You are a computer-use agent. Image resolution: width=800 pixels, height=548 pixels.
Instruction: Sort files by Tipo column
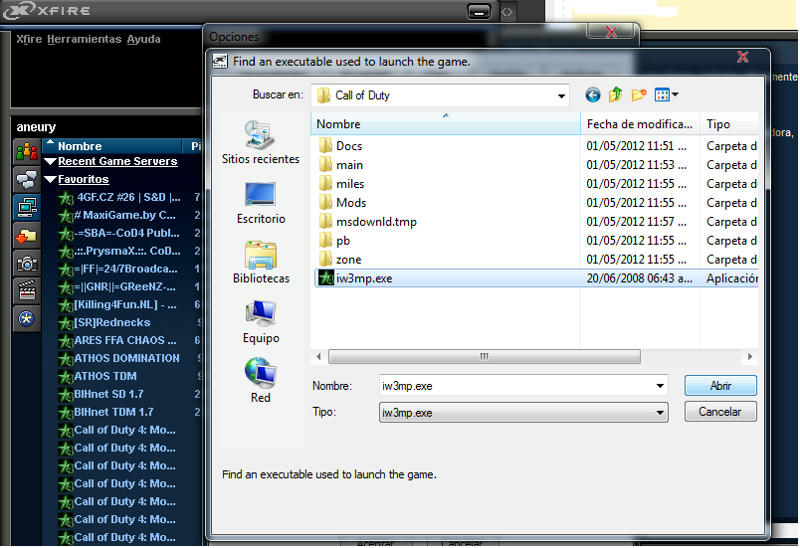(729, 124)
